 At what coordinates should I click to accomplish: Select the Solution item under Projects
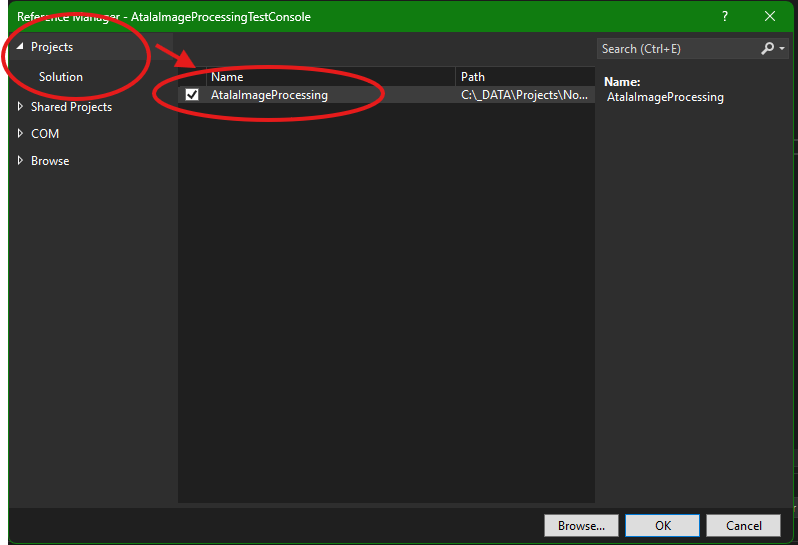61,77
